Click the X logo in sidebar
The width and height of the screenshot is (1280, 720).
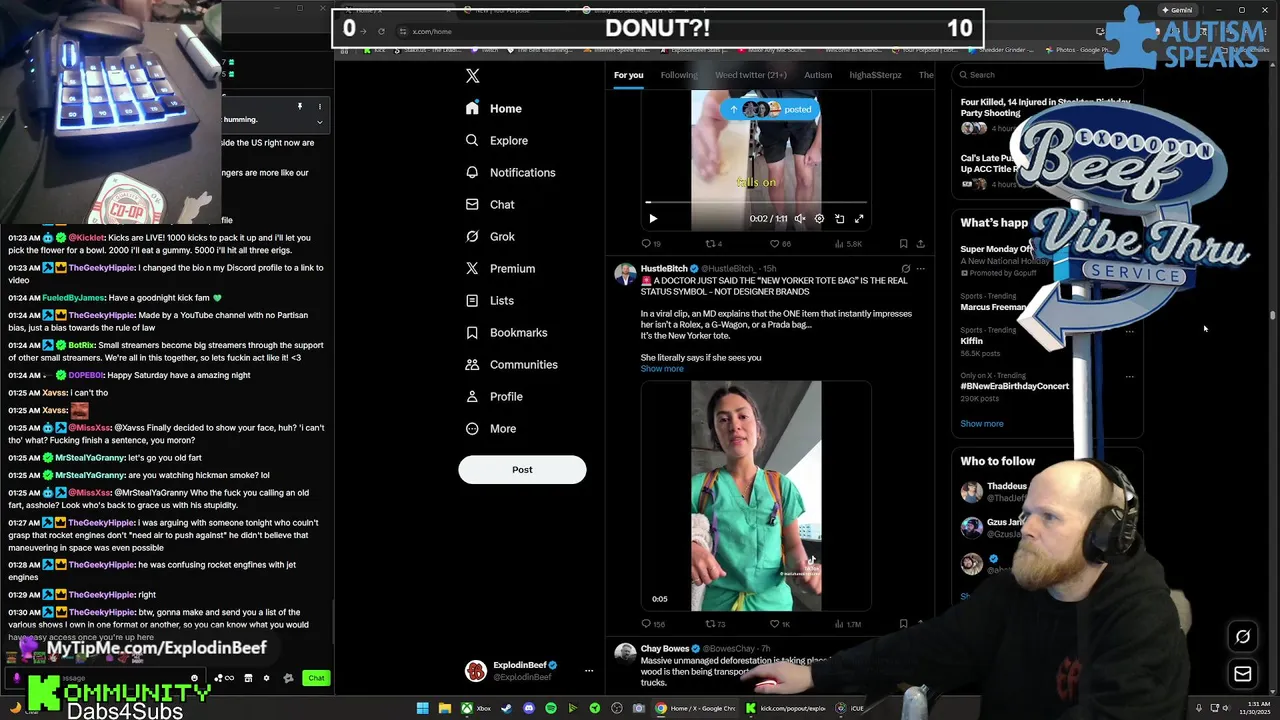(473, 76)
